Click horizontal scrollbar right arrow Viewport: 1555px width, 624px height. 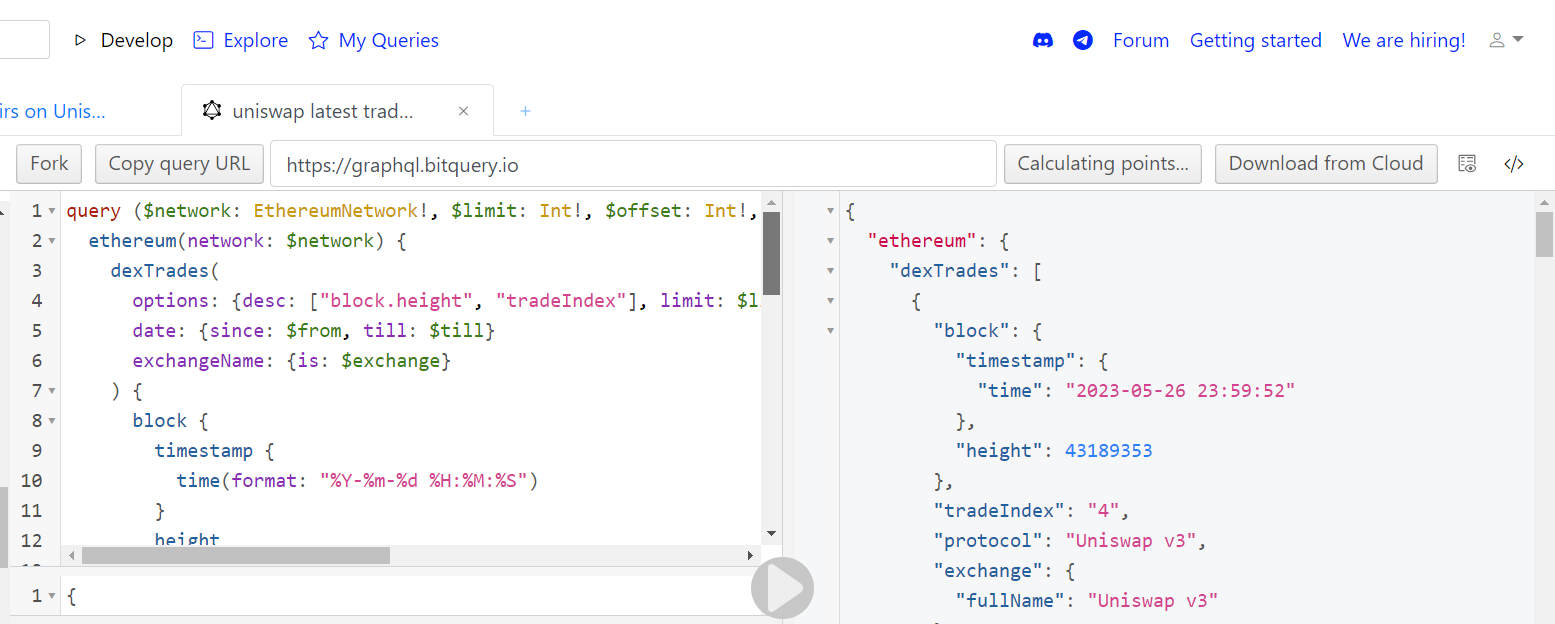pyautogui.click(x=751, y=555)
